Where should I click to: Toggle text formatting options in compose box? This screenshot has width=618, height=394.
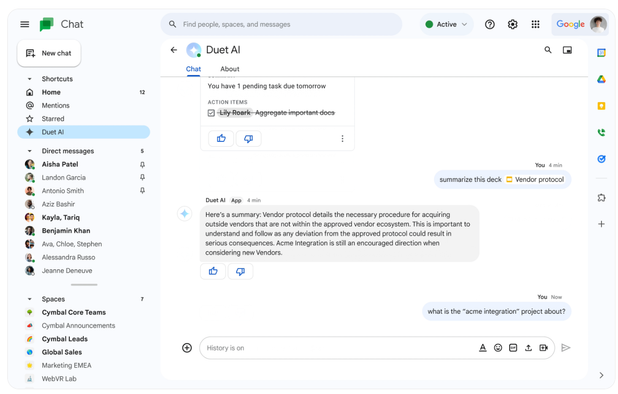coord(482,348)
